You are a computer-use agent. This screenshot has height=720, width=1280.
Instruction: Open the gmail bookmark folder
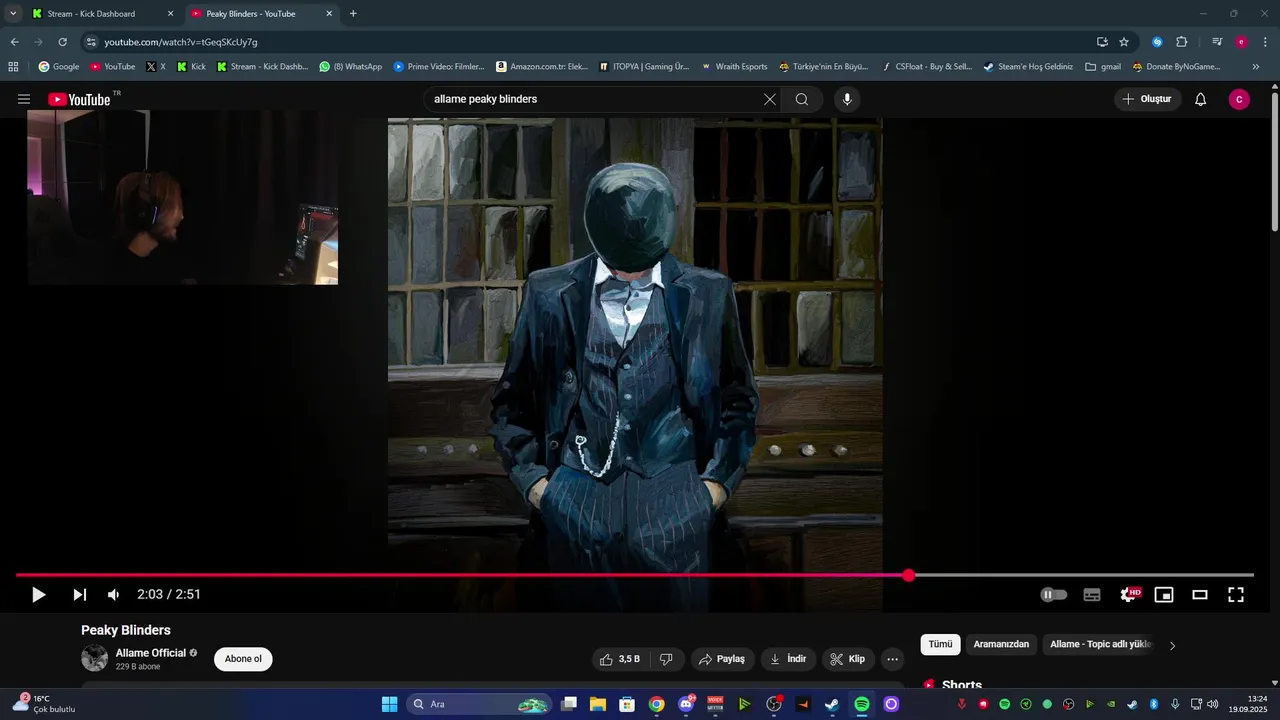click(1103, 67)
